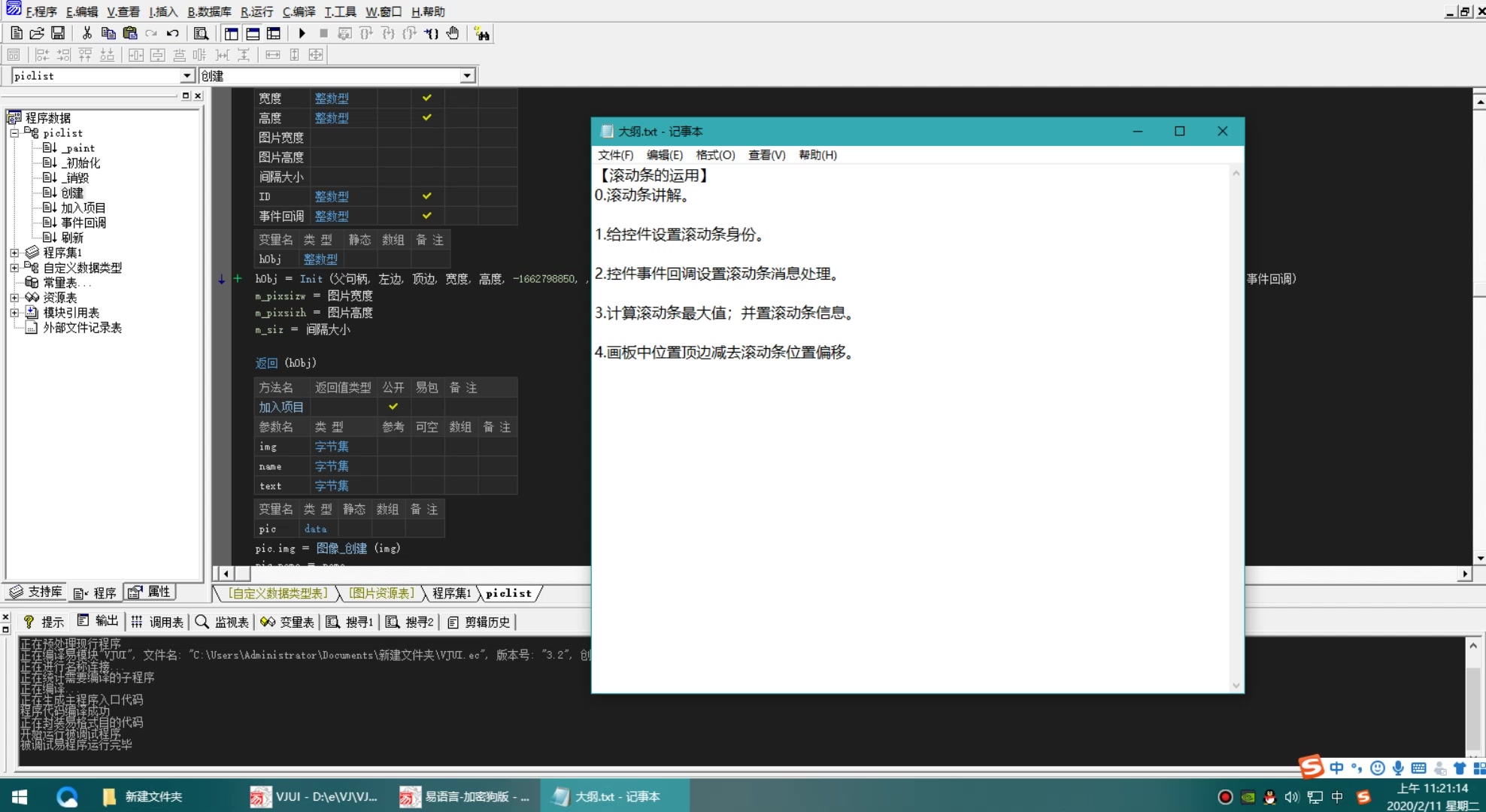Click the Open file toolbar icon
Image resolution: width=1486 pixels, height=812 pixels.
point(37,33)
